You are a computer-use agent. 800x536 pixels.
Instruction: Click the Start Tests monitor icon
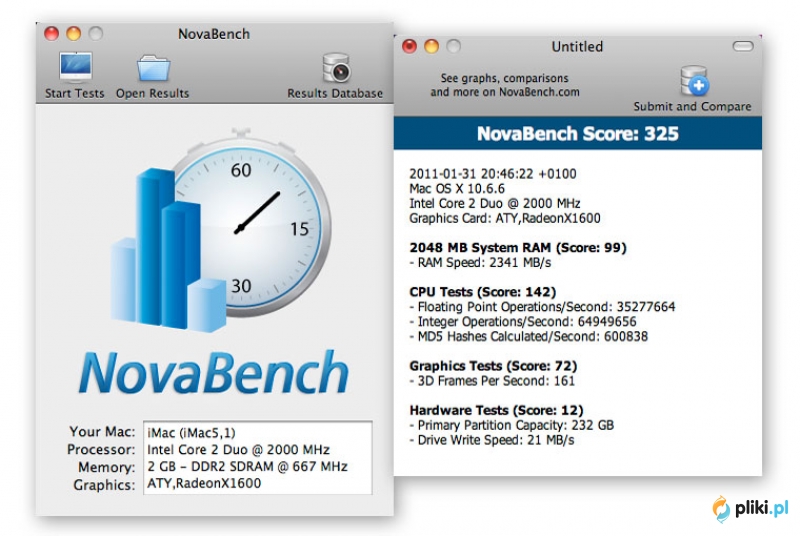pos(76,67)
